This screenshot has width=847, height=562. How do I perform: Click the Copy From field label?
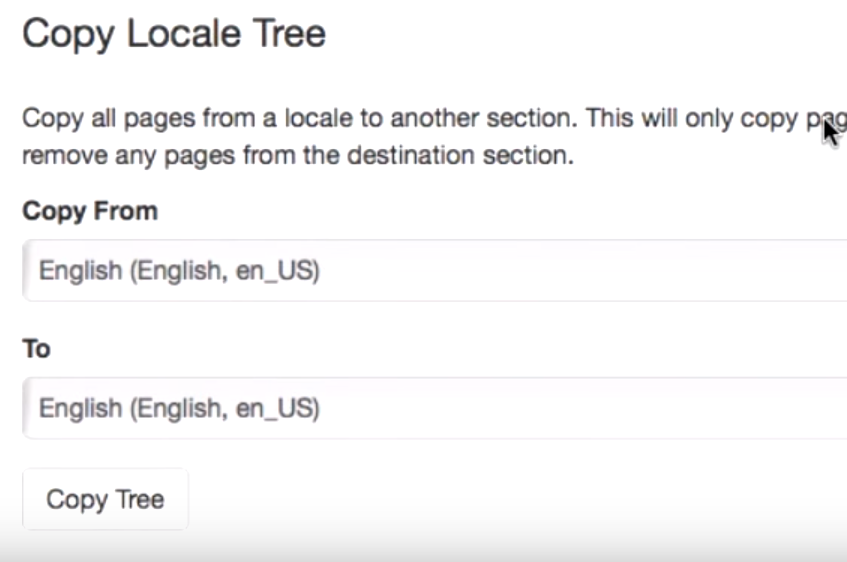(90, 211)
